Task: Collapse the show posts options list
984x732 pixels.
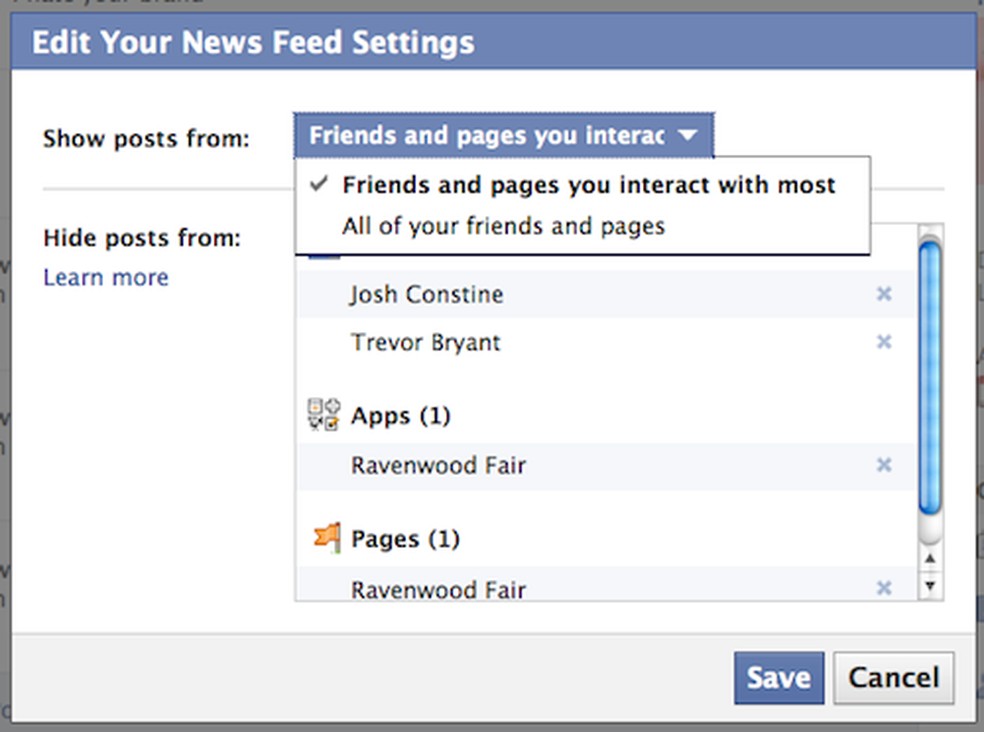Action: [x=503, y=135]
